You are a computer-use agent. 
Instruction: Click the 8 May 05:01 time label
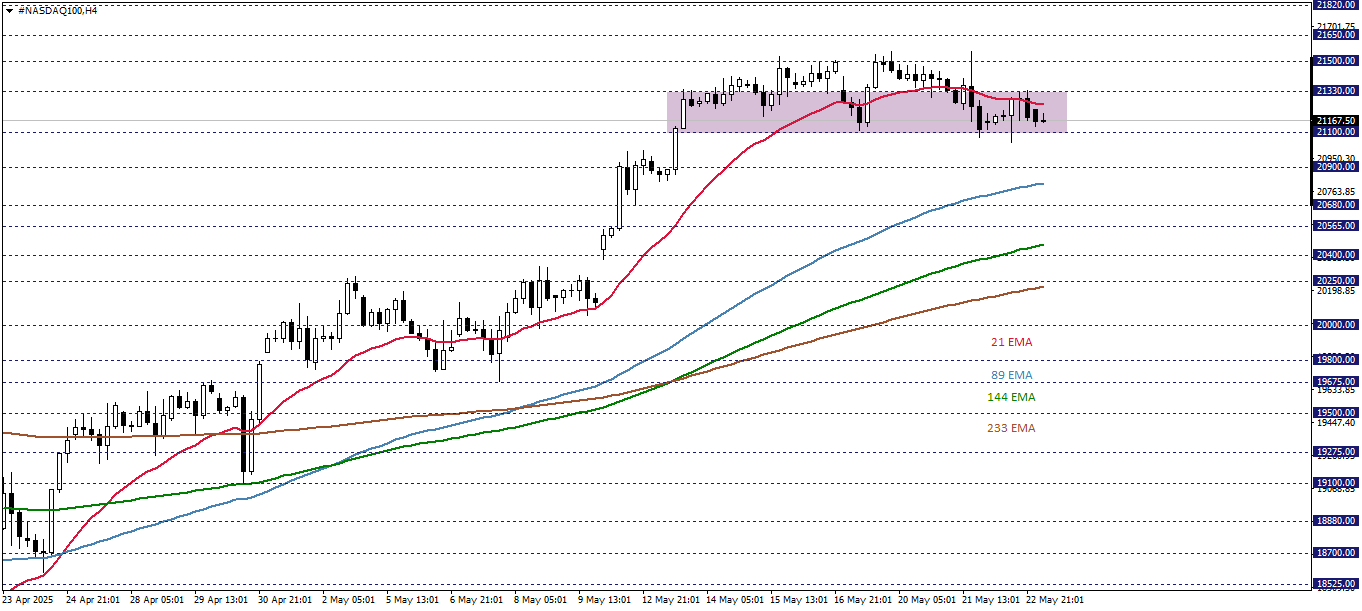[540, 600]
